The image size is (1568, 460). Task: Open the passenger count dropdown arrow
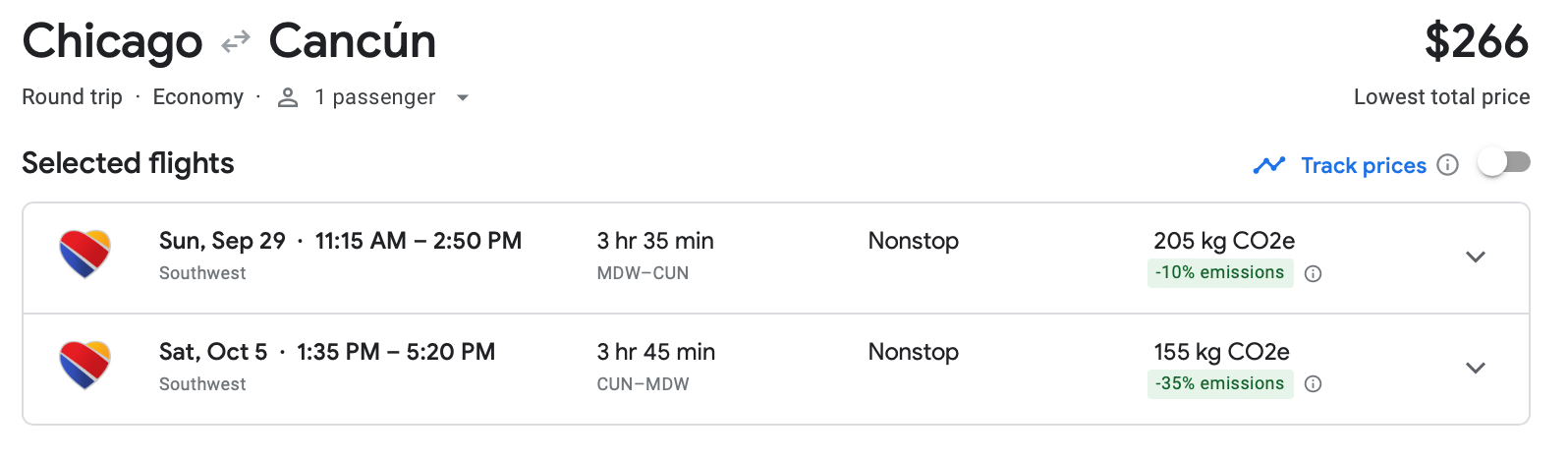point(463,98)
